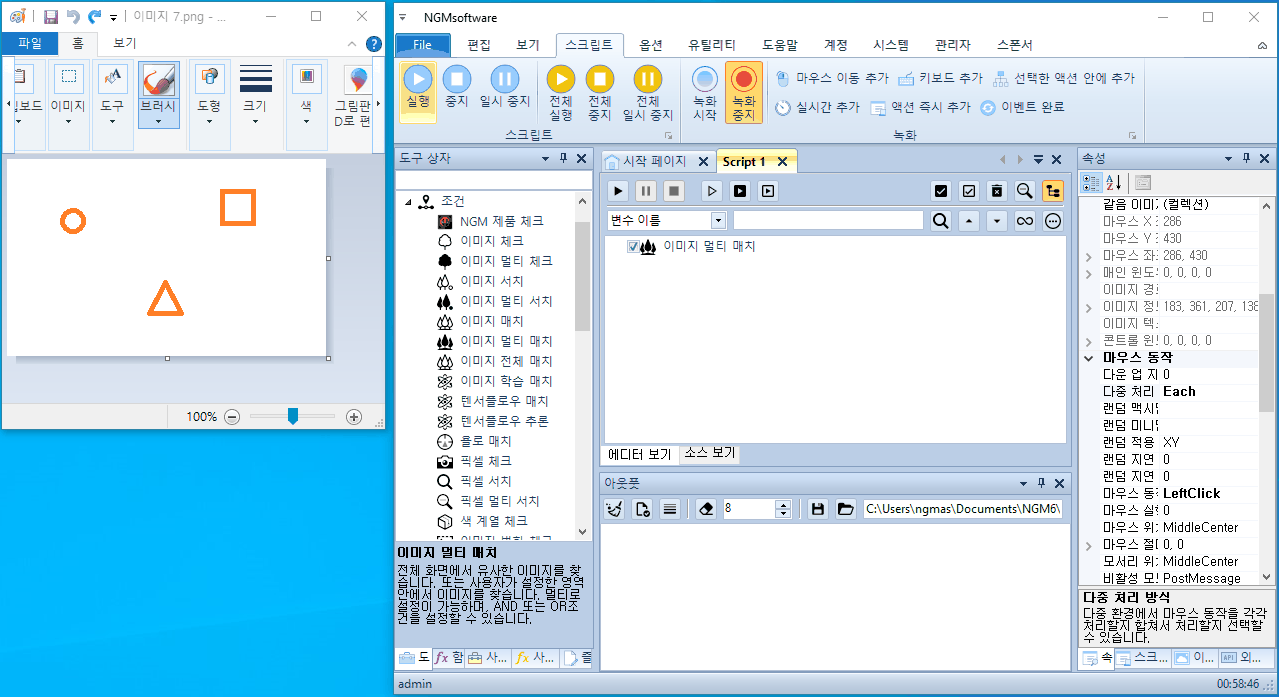The image size is (1279, 697).
Task: Collapse the 조건 tree node
Action: 409,202
